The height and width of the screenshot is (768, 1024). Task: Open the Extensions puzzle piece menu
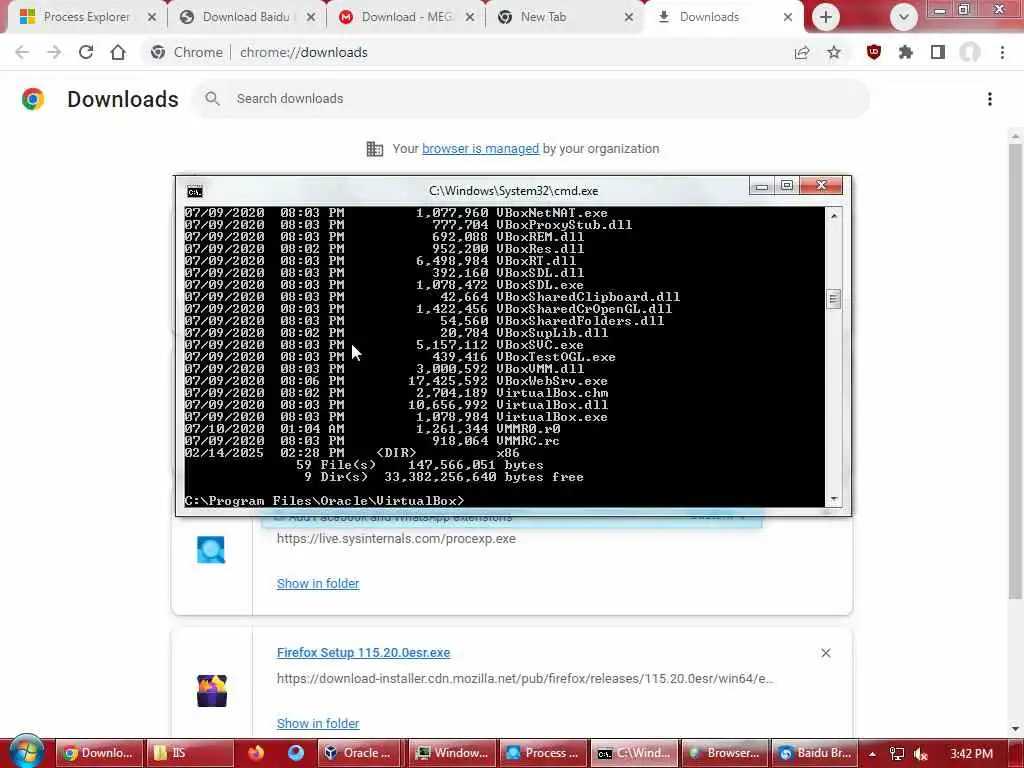point(906,52)
